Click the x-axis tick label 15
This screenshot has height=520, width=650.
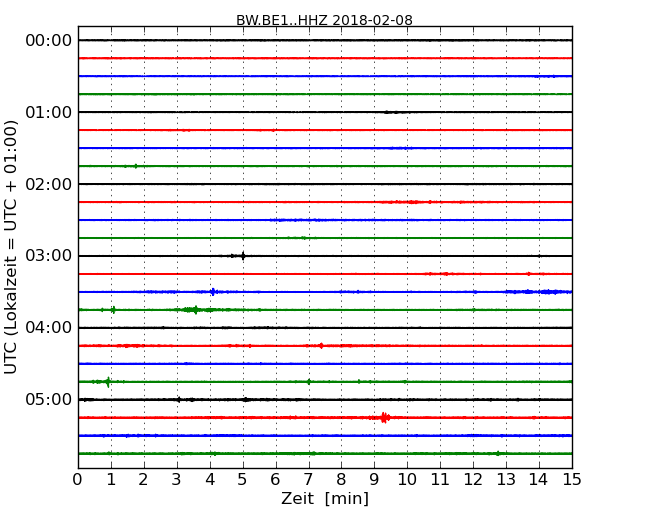click(572, 480)
